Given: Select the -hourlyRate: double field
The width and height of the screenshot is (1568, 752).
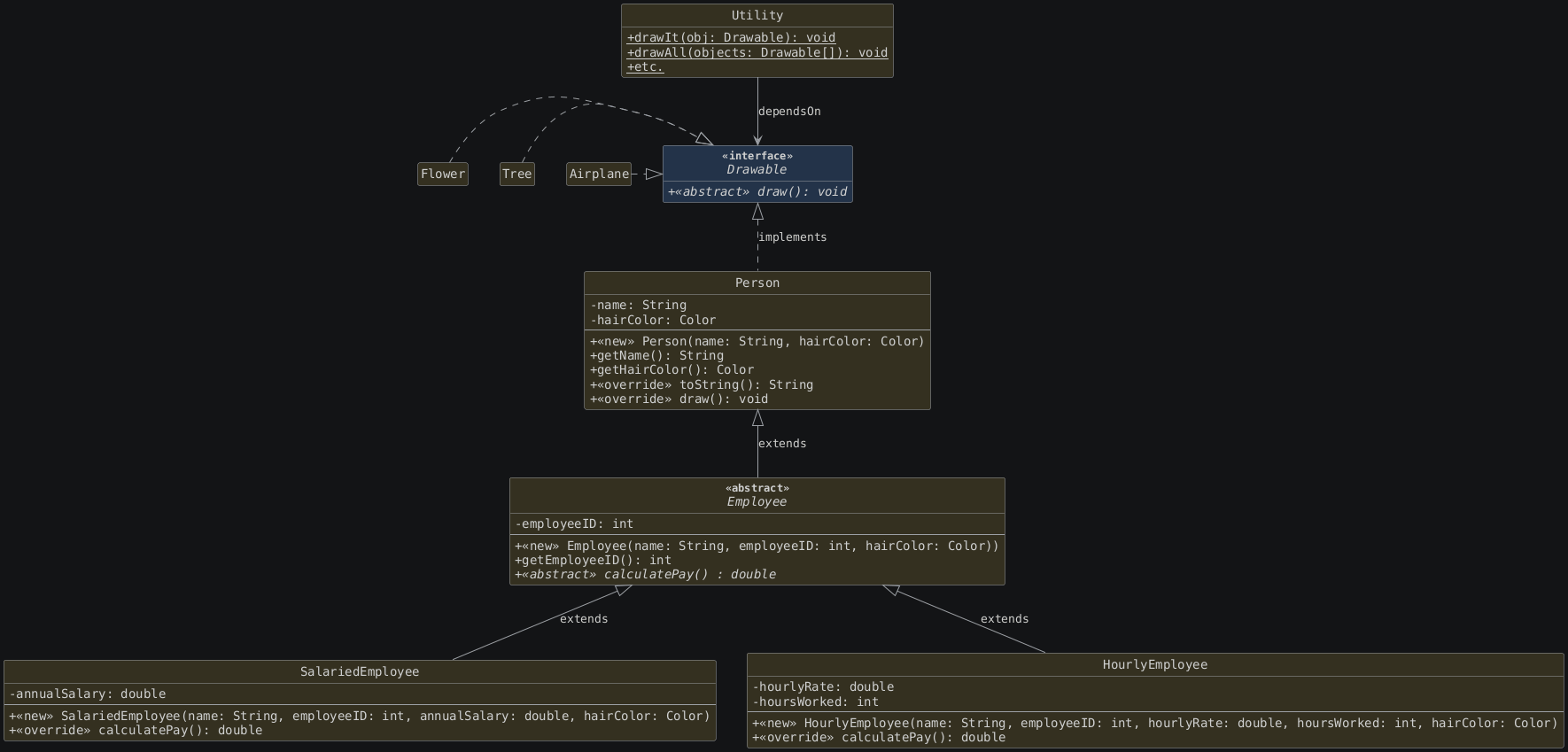Looking at the screenshot, I should (x=823, y=686).
